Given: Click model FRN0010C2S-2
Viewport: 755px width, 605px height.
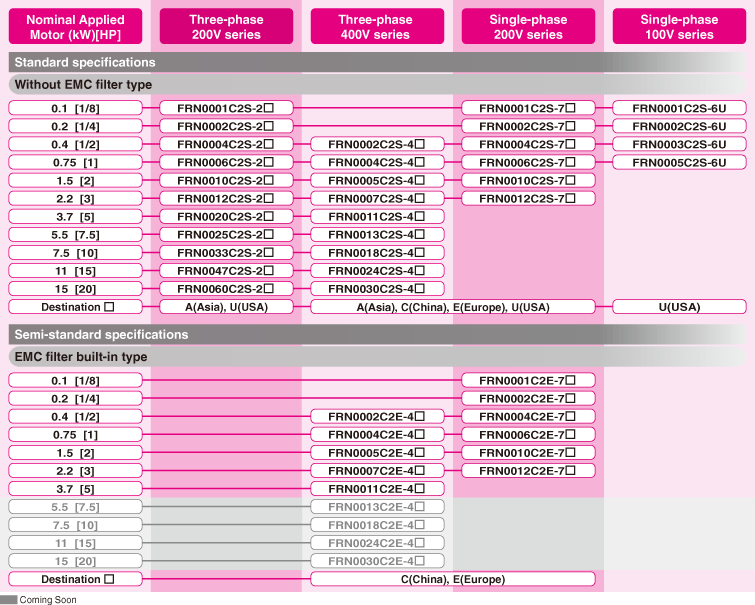Looking at the screenshot, I should [x=226, y=180].
